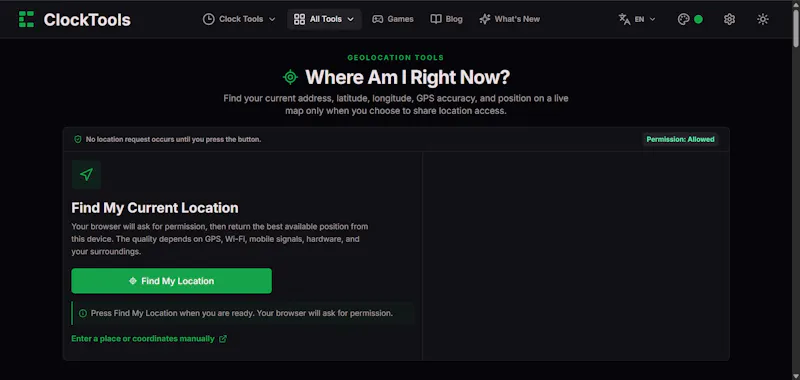Open the All Tools dropdown
Screen dimensions: 800x380
(x=324, y=19)
